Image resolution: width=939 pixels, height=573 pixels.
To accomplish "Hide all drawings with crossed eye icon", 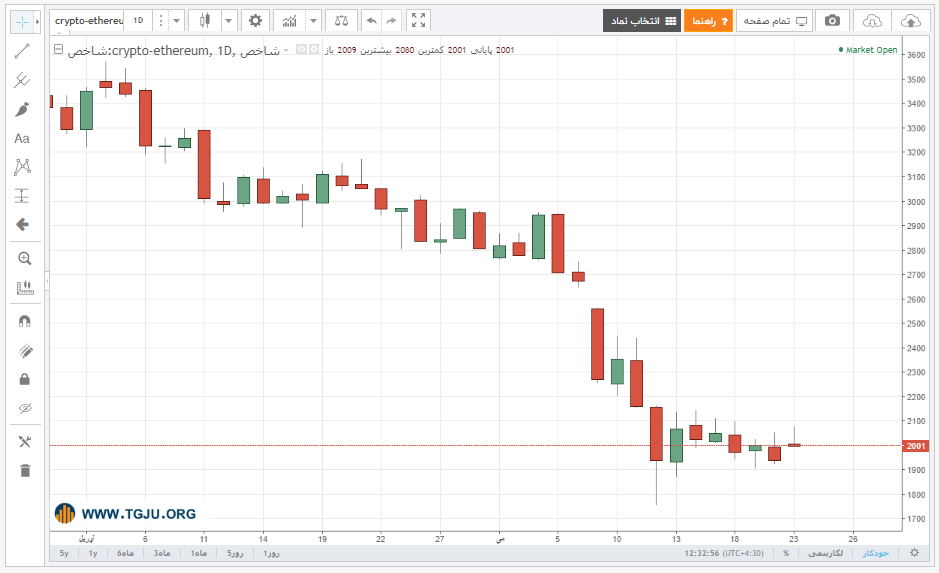I will click(x=25, y=408).
